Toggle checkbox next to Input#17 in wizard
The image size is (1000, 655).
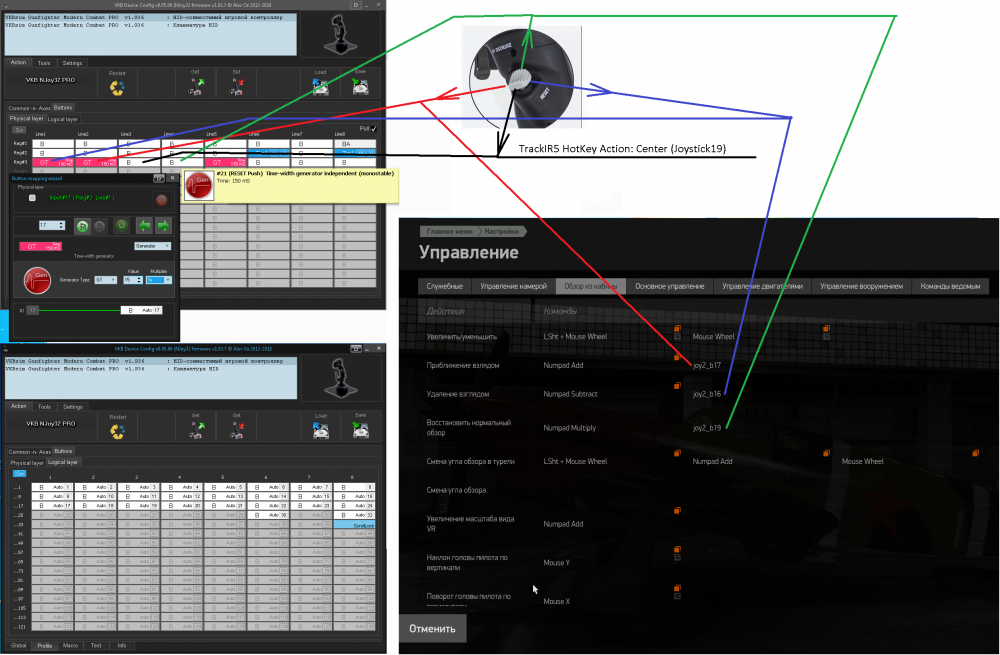[x=32, y=198]
